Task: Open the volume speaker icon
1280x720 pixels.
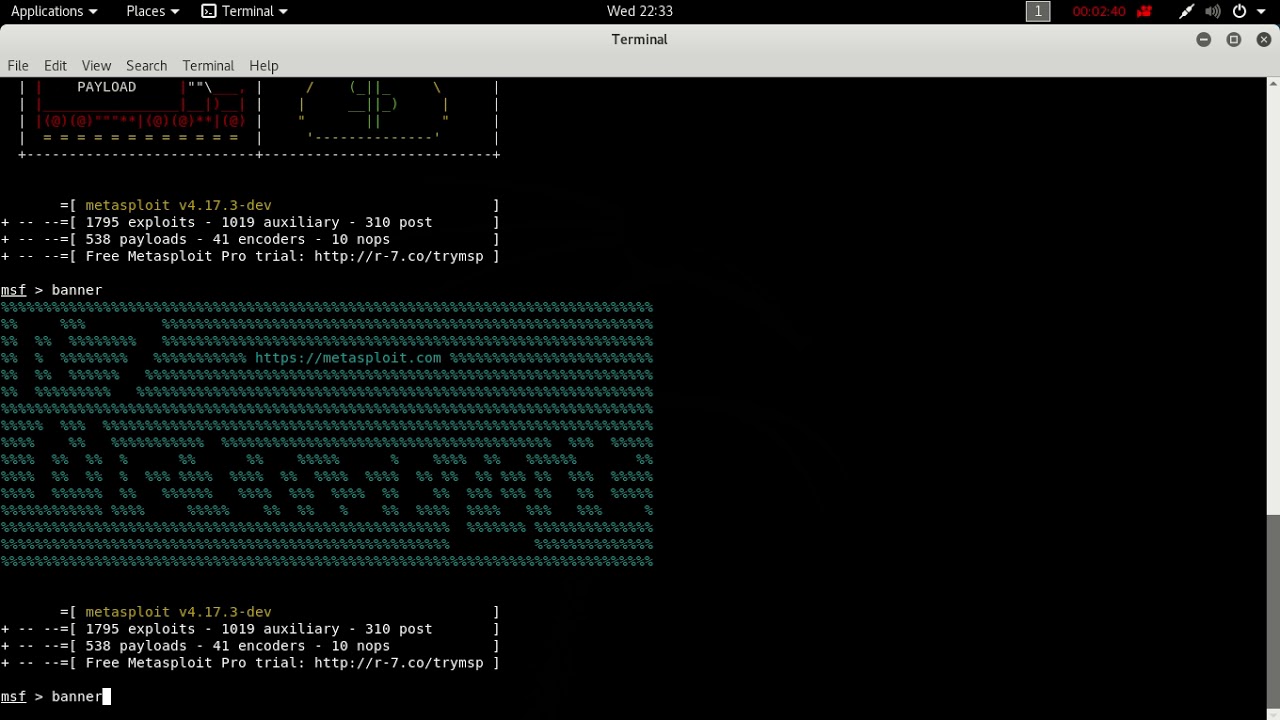Action: click(x=1212, y=11)
